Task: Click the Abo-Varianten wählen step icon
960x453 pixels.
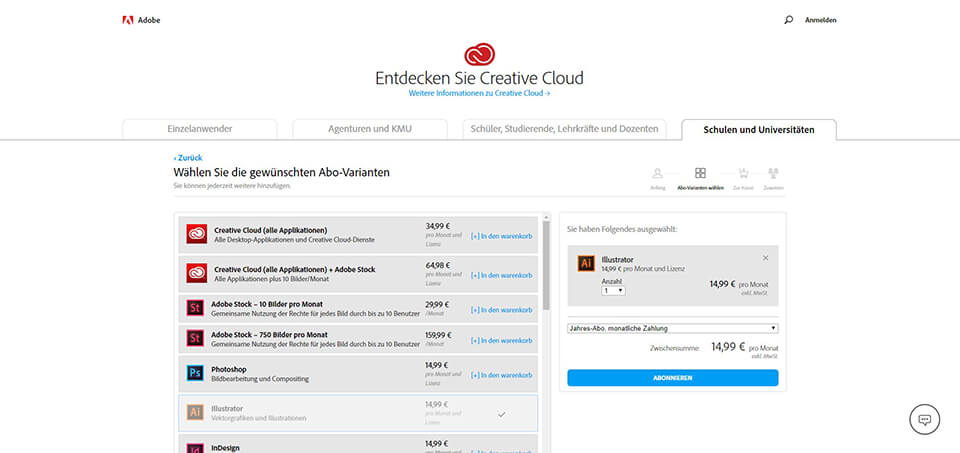Action: click(x=700, y=173)
